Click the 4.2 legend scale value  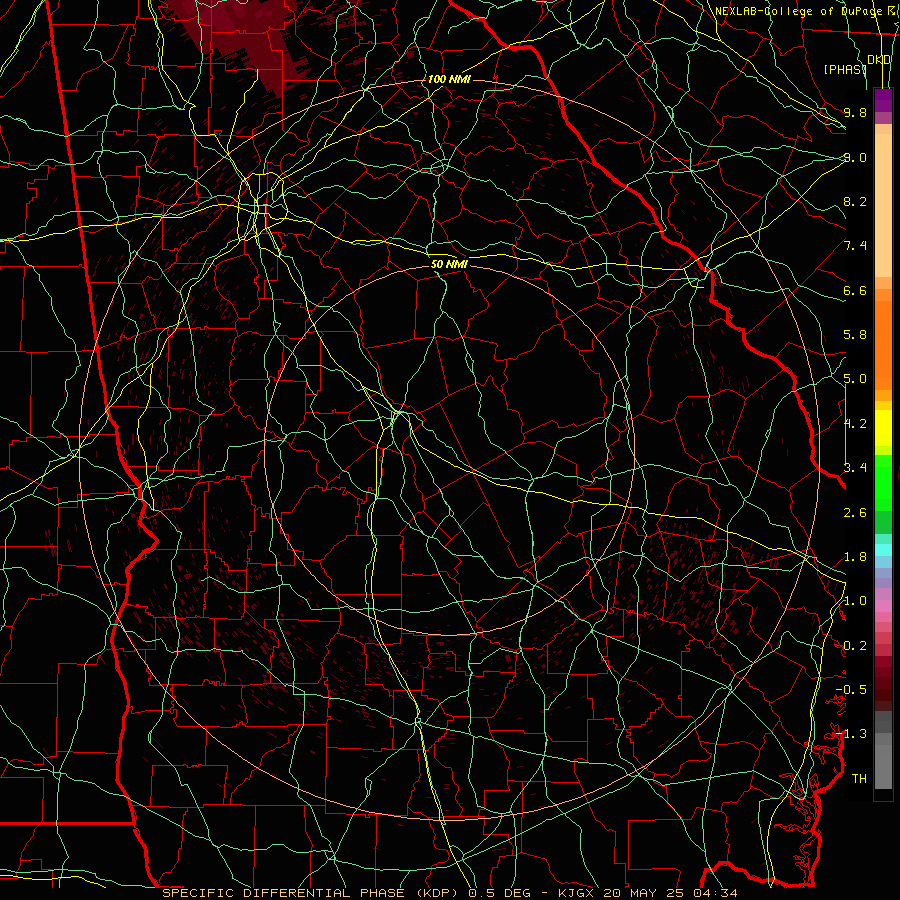click(855, 424)
